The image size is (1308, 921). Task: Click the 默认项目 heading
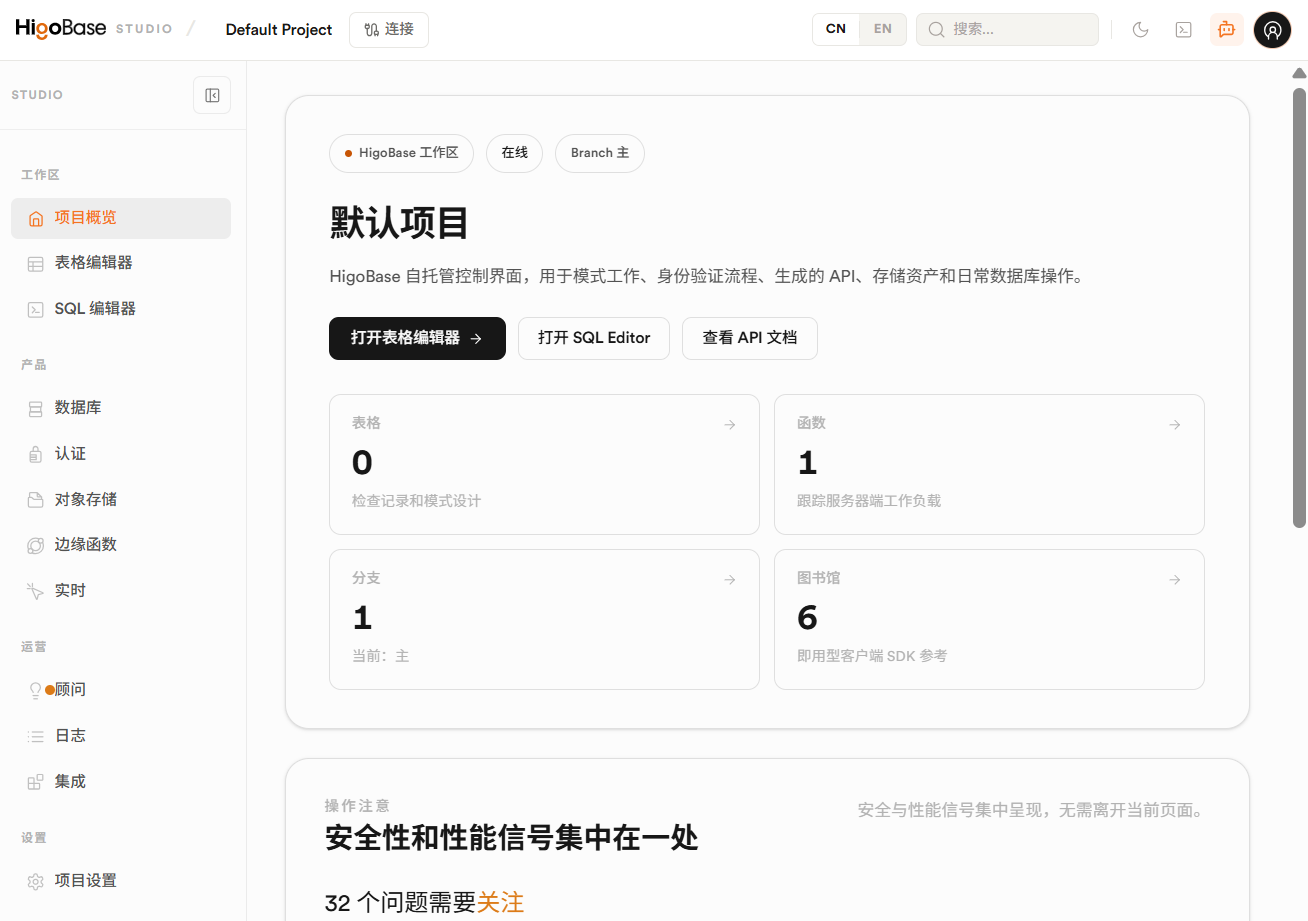[400, 223]
